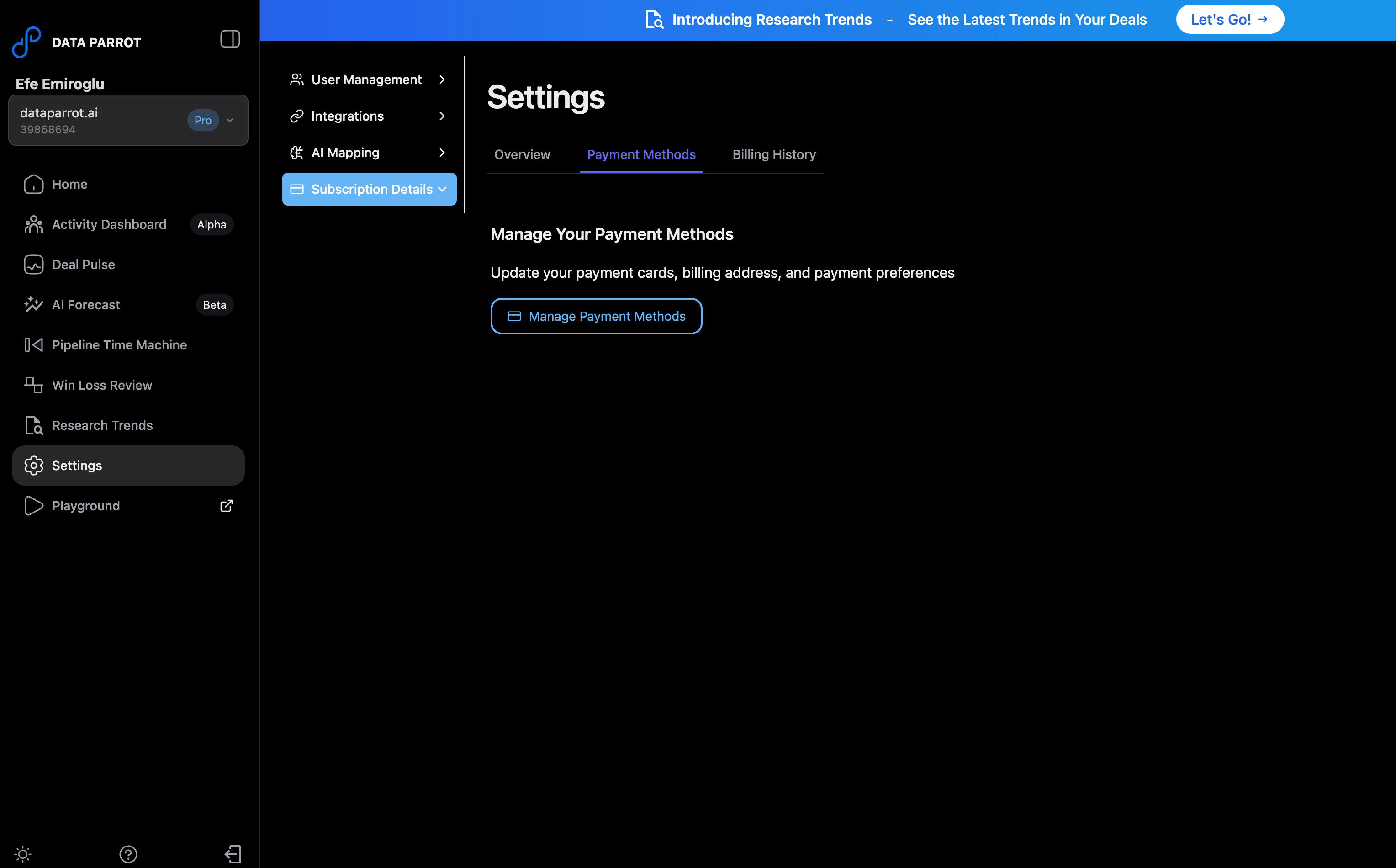
Task: Click card icon in Manage Payment Methods button
Action: pyautogui.click(x=514, y=316)
